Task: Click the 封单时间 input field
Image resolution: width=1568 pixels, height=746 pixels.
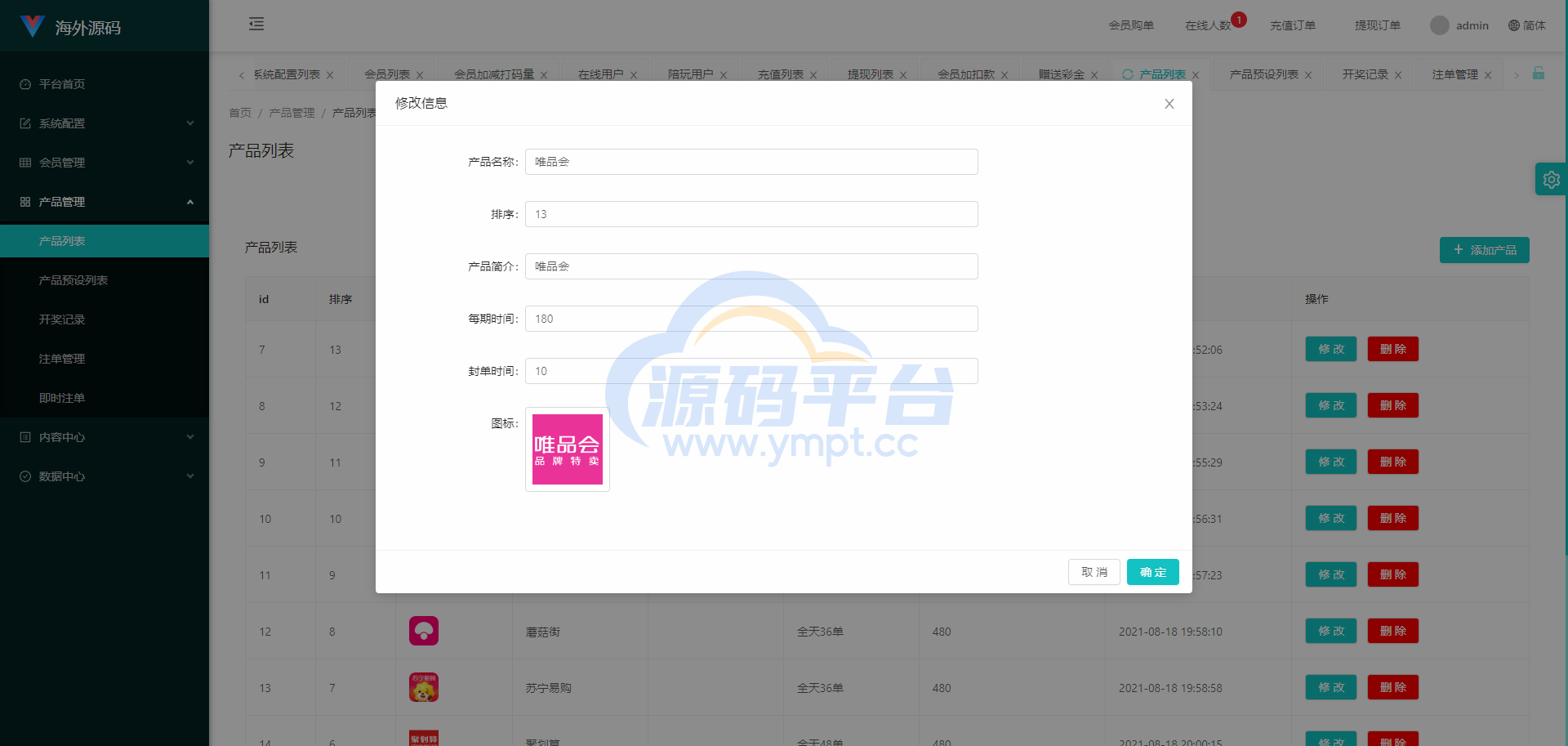Action: tap(751, 371)
